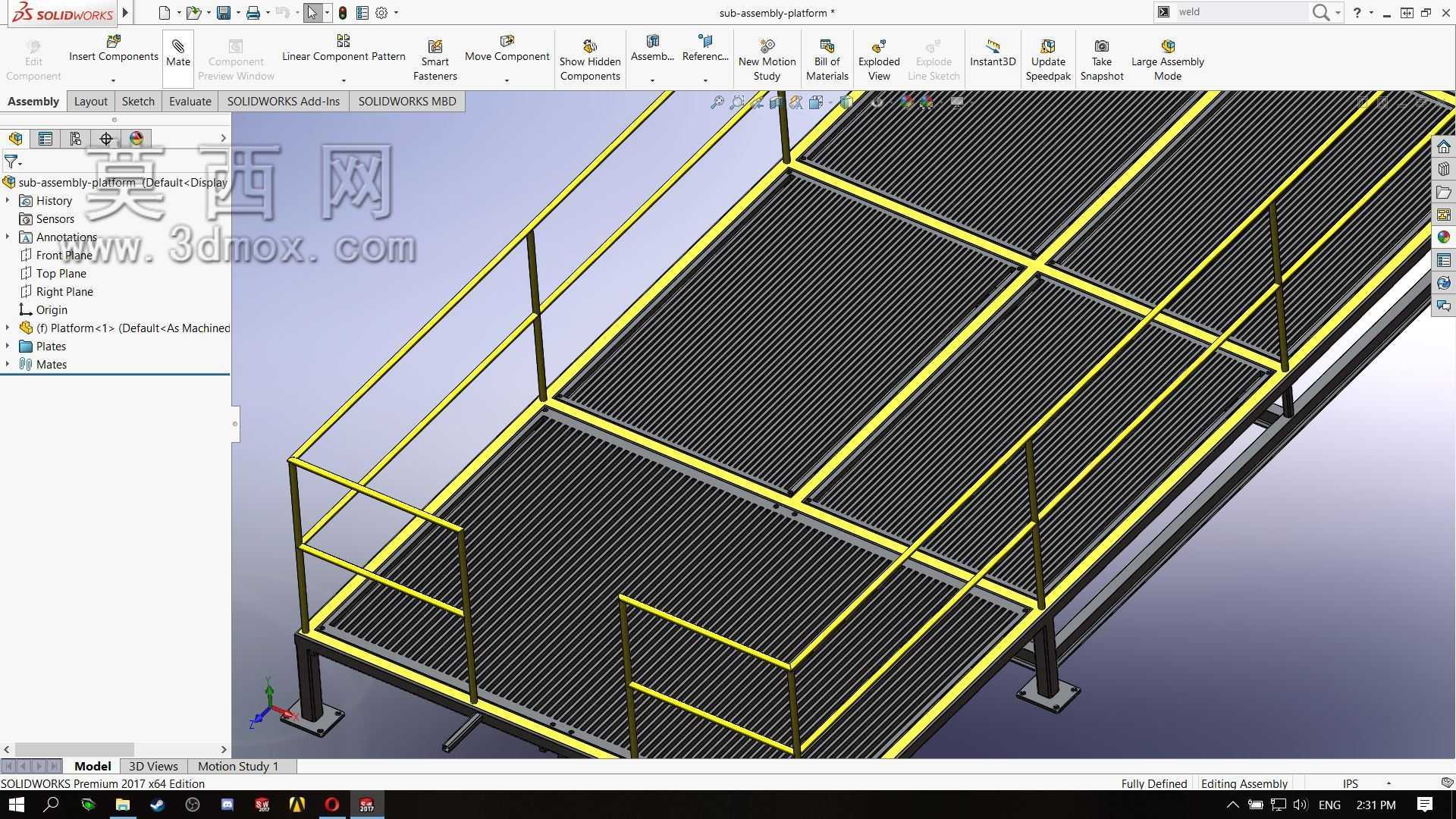Click Show Hidden Components
Image resolution: width=1456 pixels, height=819 pixels.
pos(590,61)
